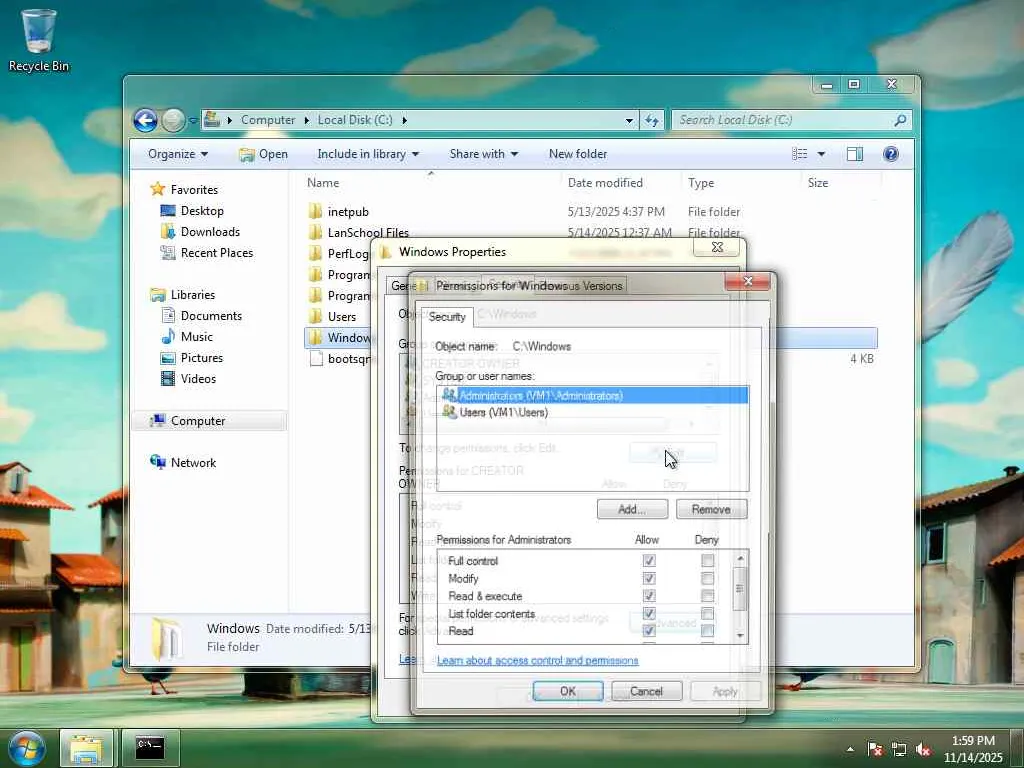Viewport: 1024px width, 768px height.
Task: Click the muted volume tray icon
Action: (923, 749)
